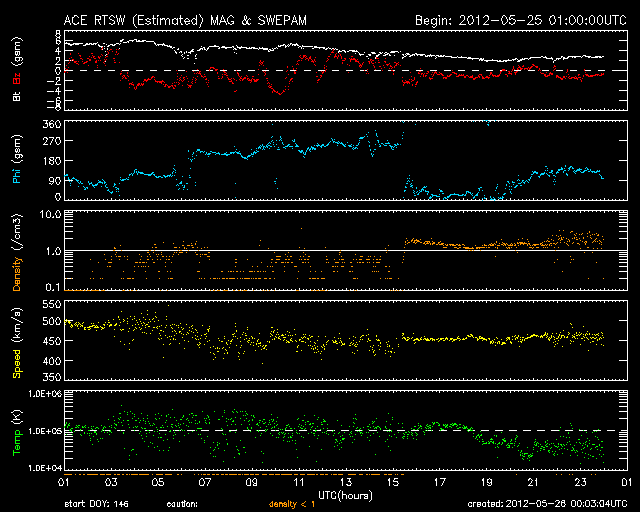640x512 pixels.
Task: Click the '23' hour tick label
Action: pyautogui.click(x=580, y=483)
